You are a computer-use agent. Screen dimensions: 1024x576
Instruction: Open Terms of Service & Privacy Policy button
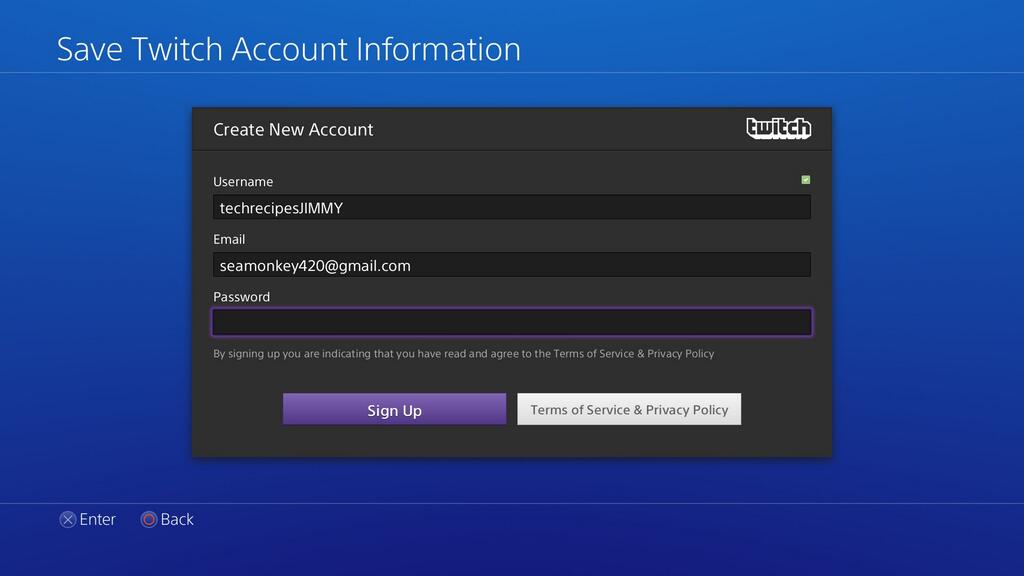point(629,409)
